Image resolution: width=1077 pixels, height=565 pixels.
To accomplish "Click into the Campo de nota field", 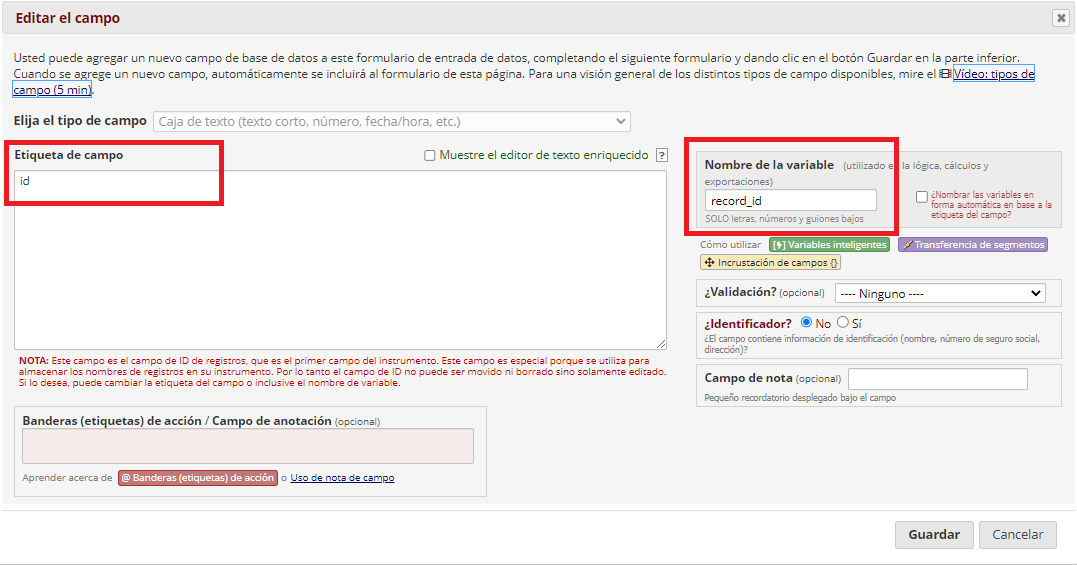I will click(938, 378).
